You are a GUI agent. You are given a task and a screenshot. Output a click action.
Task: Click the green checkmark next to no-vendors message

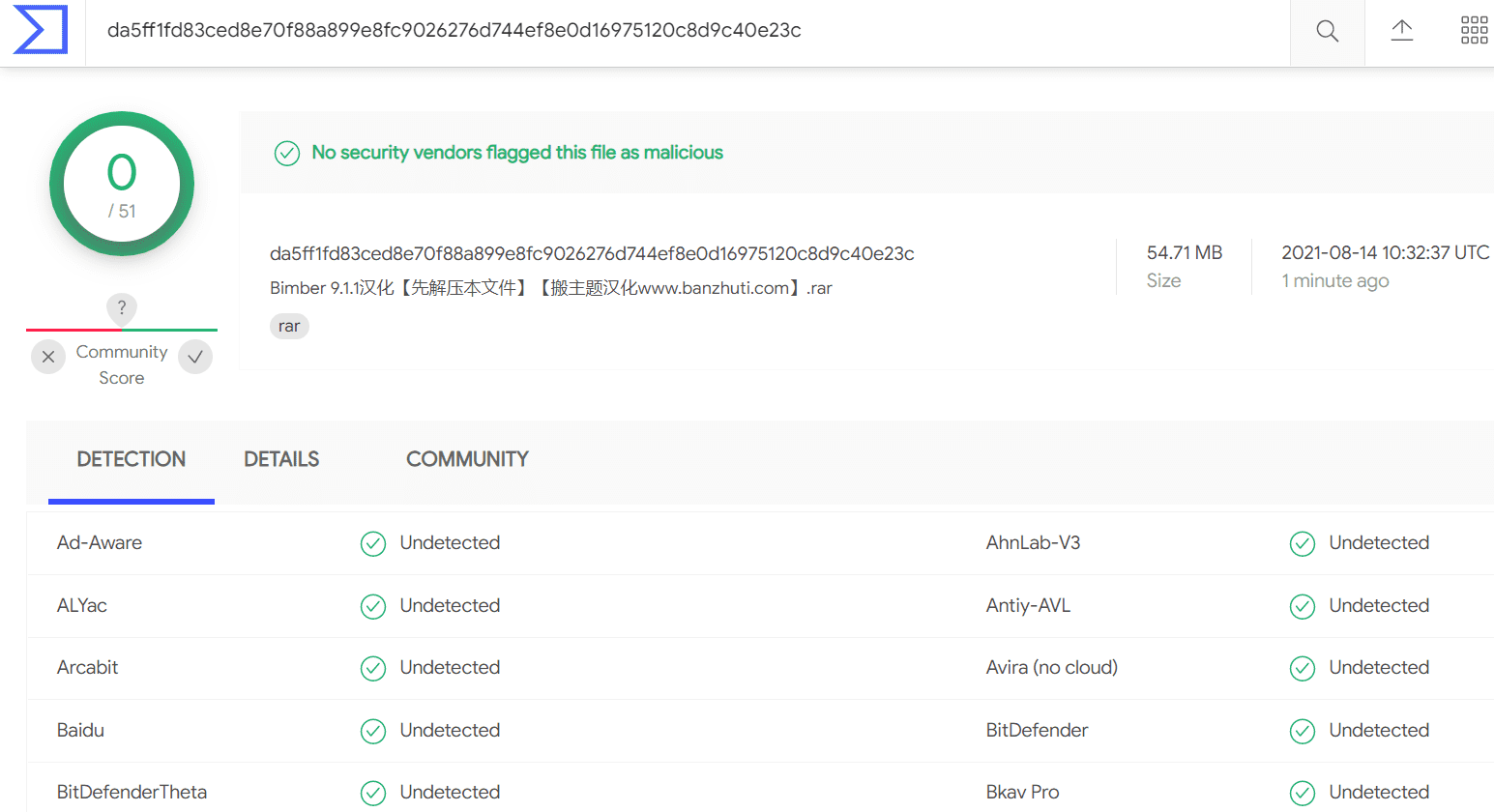coord(287,154)
